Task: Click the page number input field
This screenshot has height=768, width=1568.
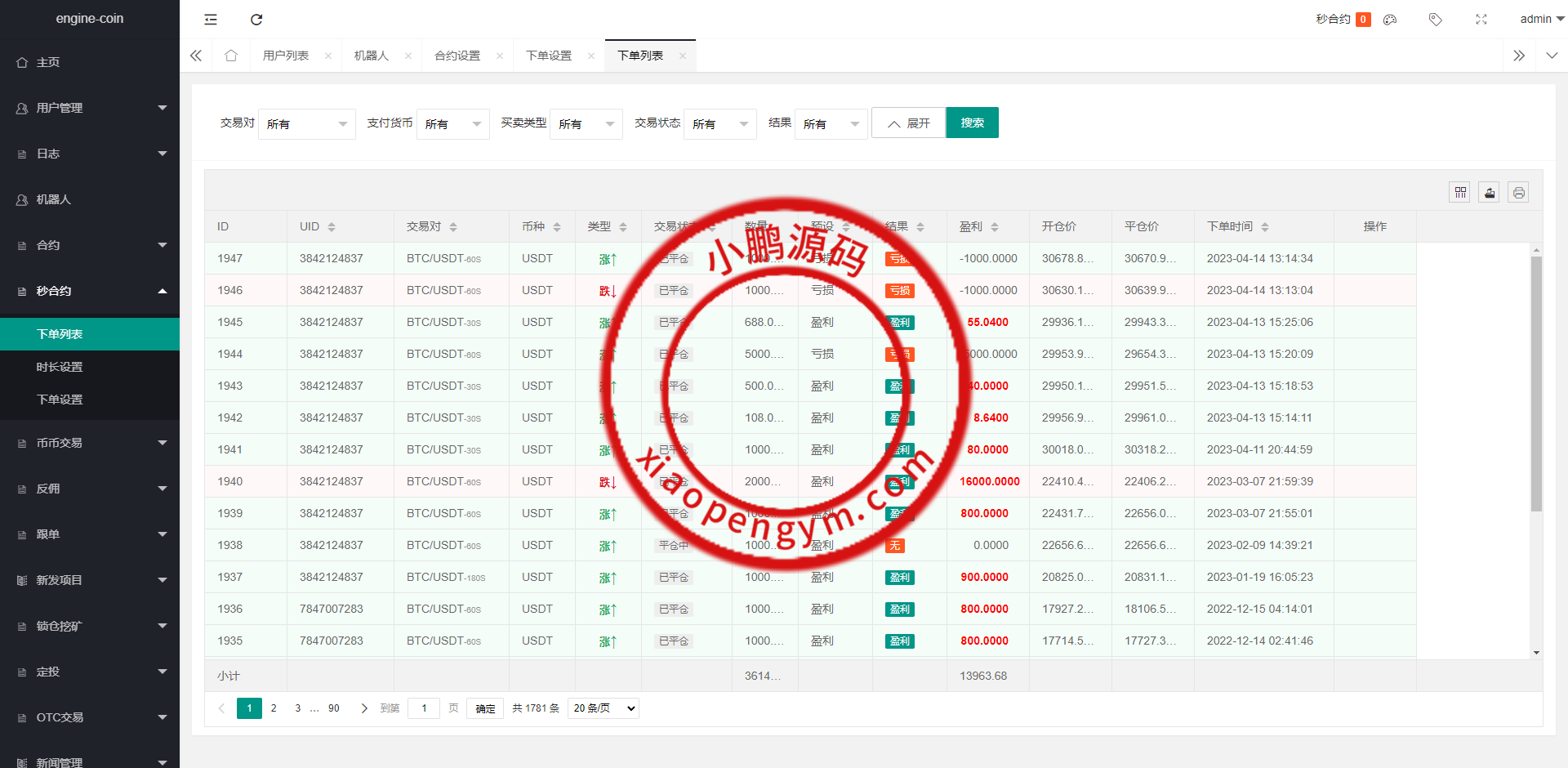Action: tap(424, 708)
